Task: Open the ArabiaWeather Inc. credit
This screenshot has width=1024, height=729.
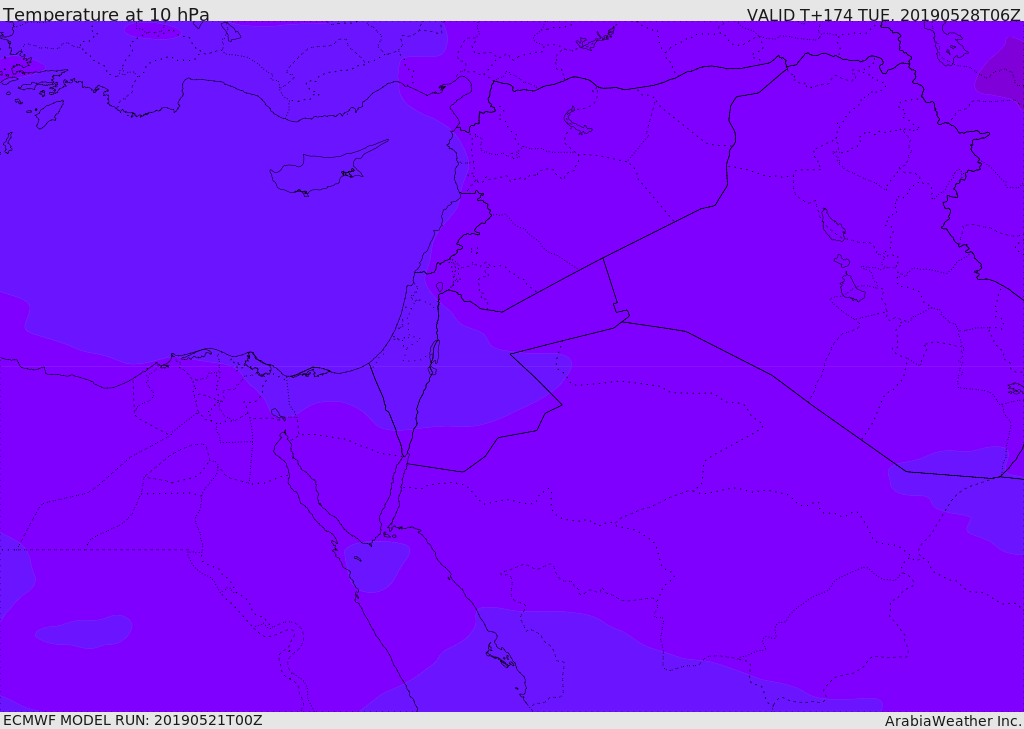Action: (953, 721)
